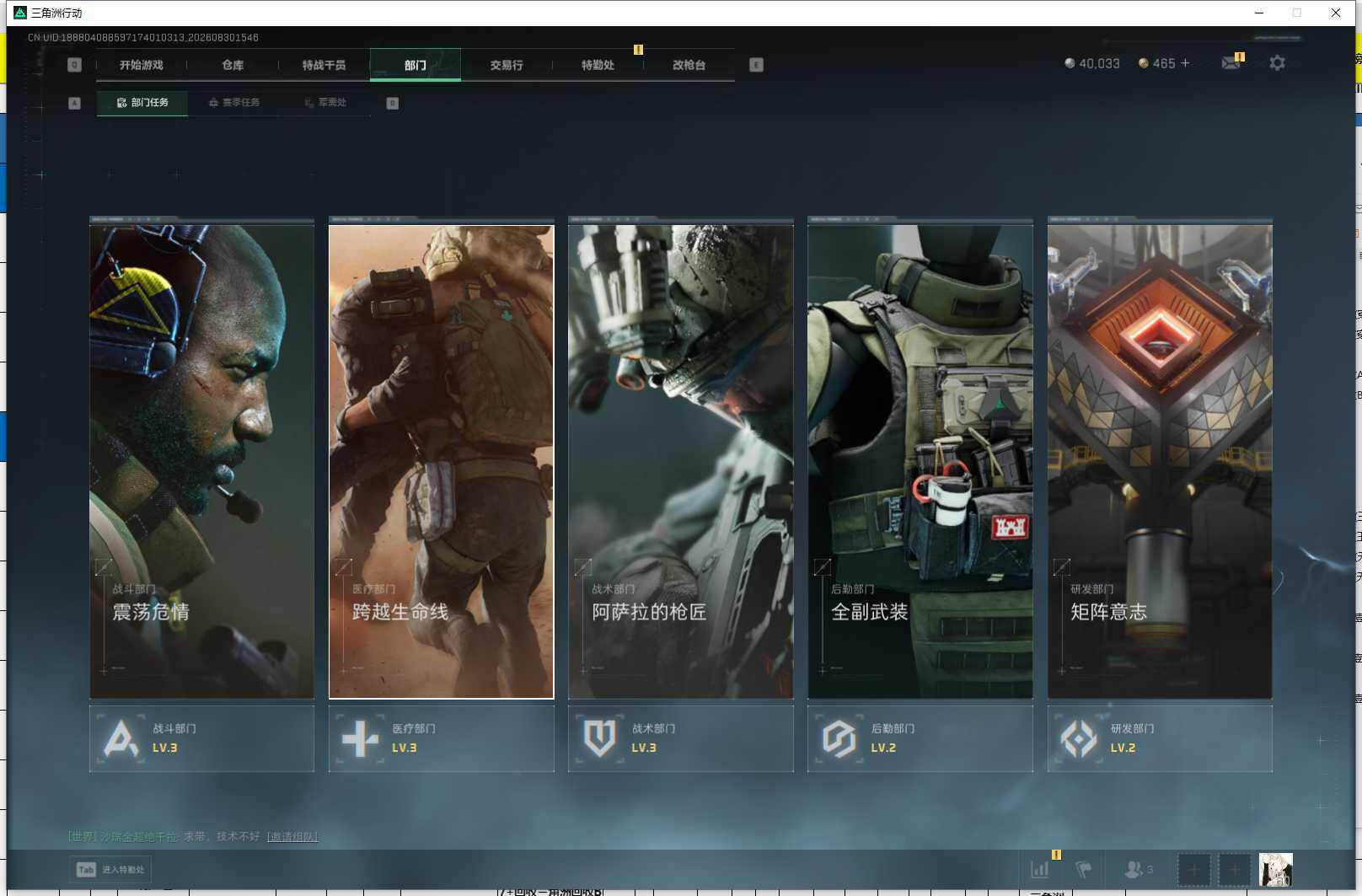This screenshot has height=896, width=1362.
Task: Click the first empty squad slot plus
Action: (1193, 869)
